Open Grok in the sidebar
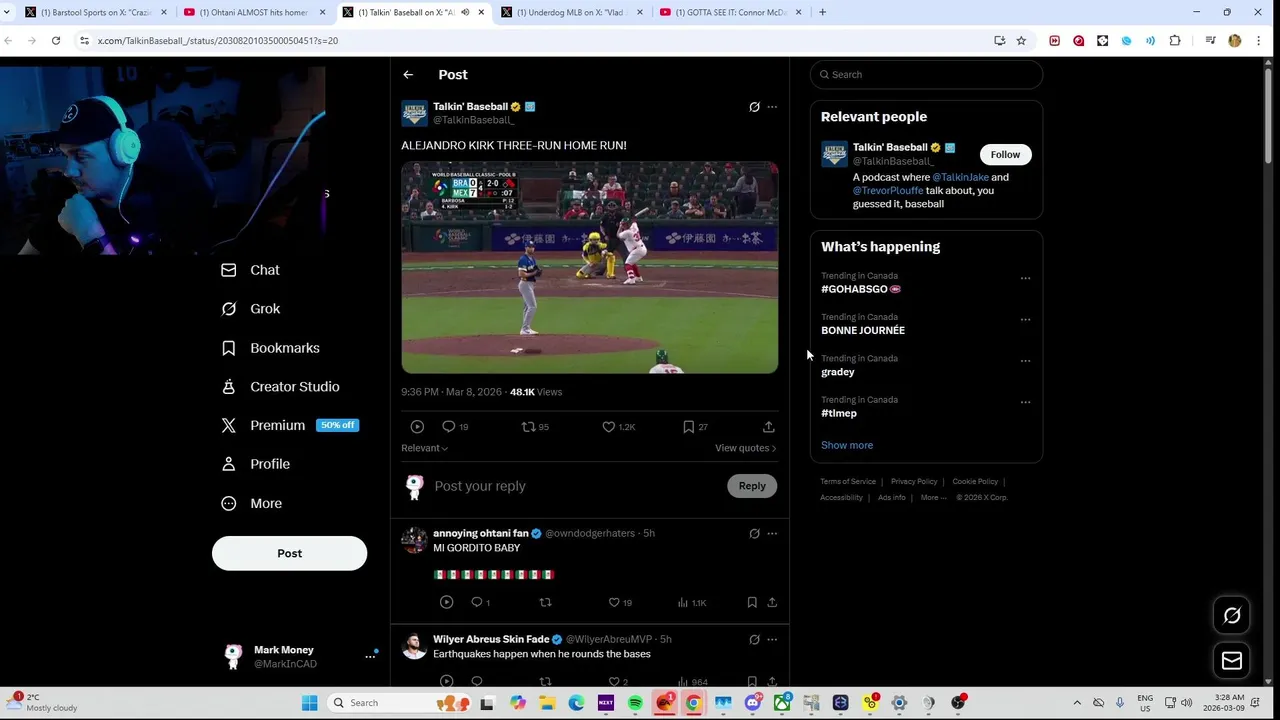1280x720 pixels. coord(251,309)
